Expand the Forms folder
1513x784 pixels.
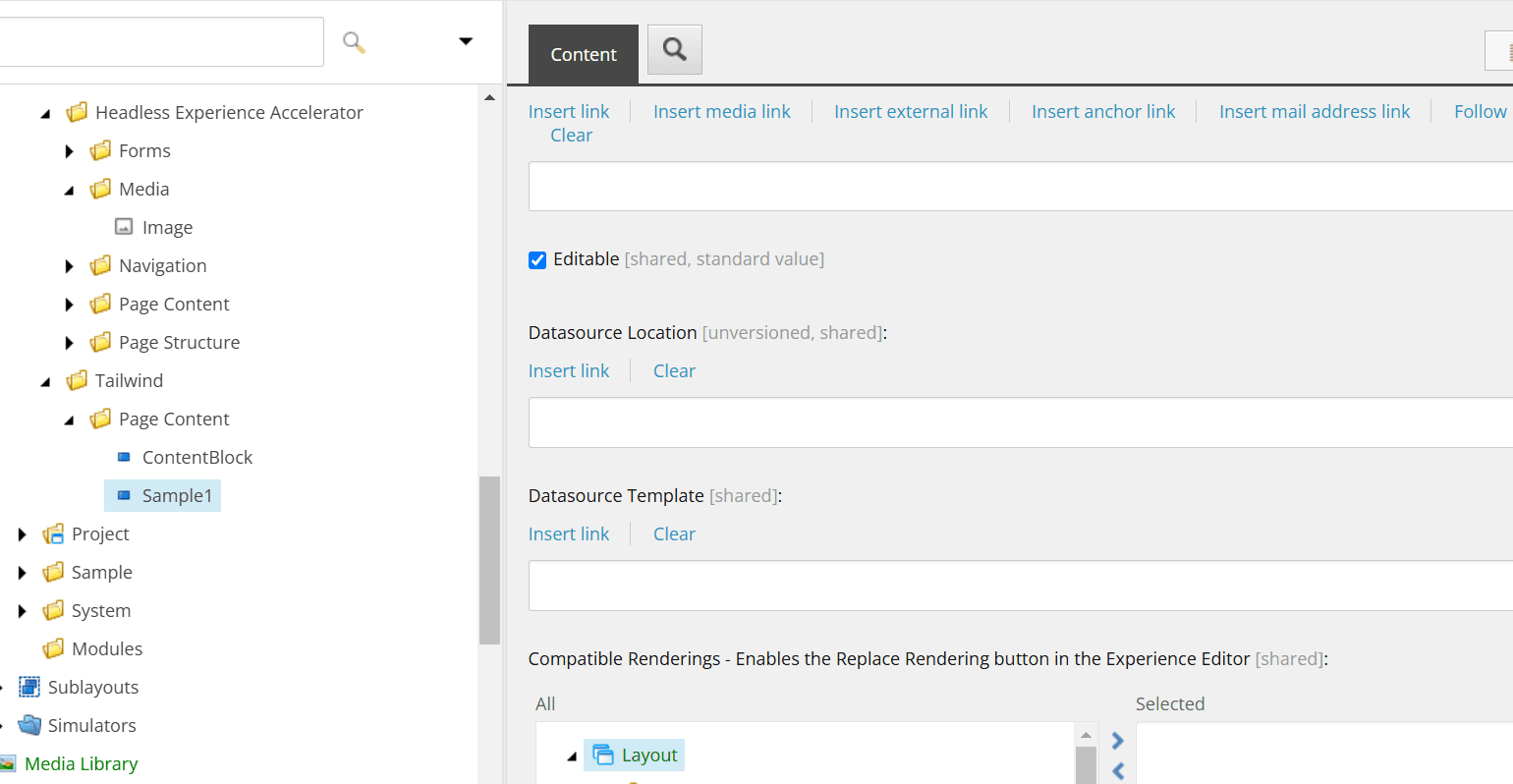(69, 151)
